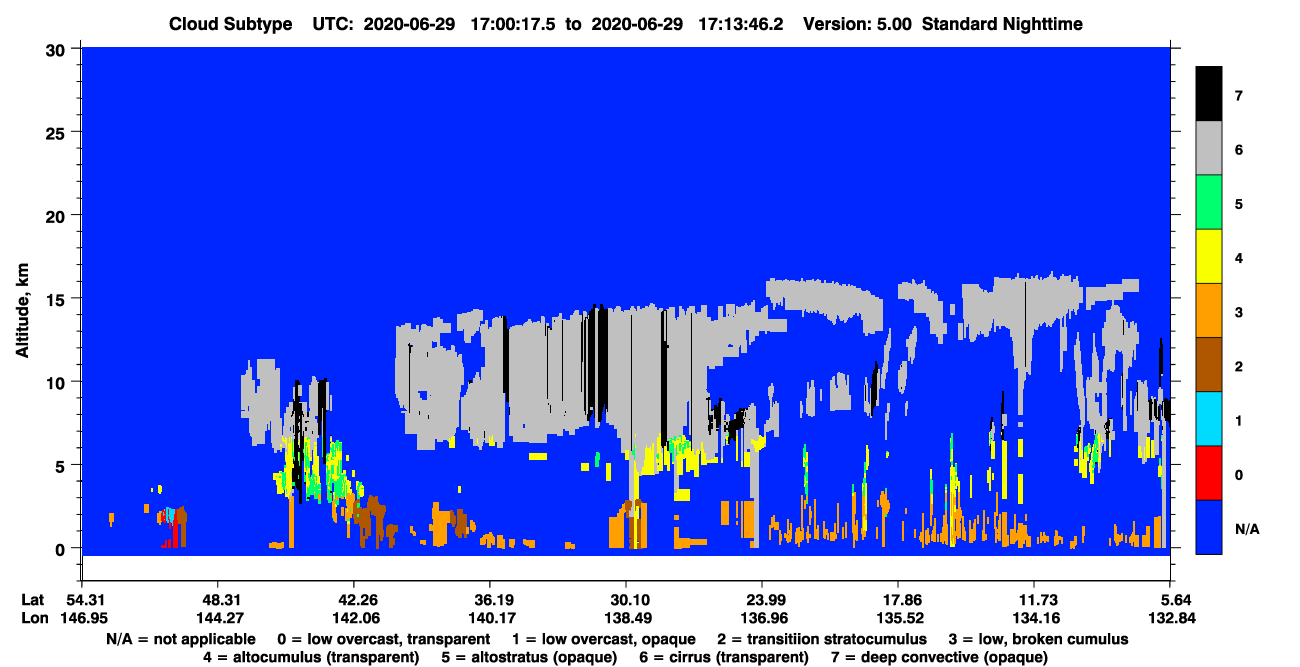This screenshot has height=667, width=1300.
Task: Click the latitude value 23.99
Action: 762,600
